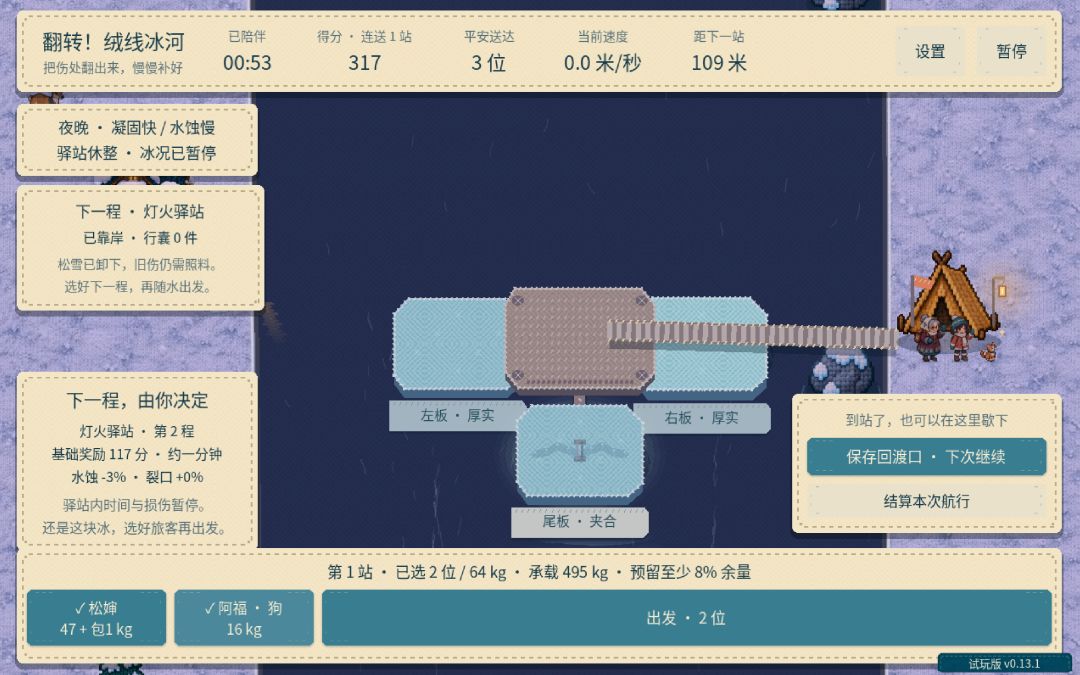This screenshot has width=1080, height=675.
Task: Click 已靠岸 · 行囊 0 件 text
Action: click(x=141, y=238)
